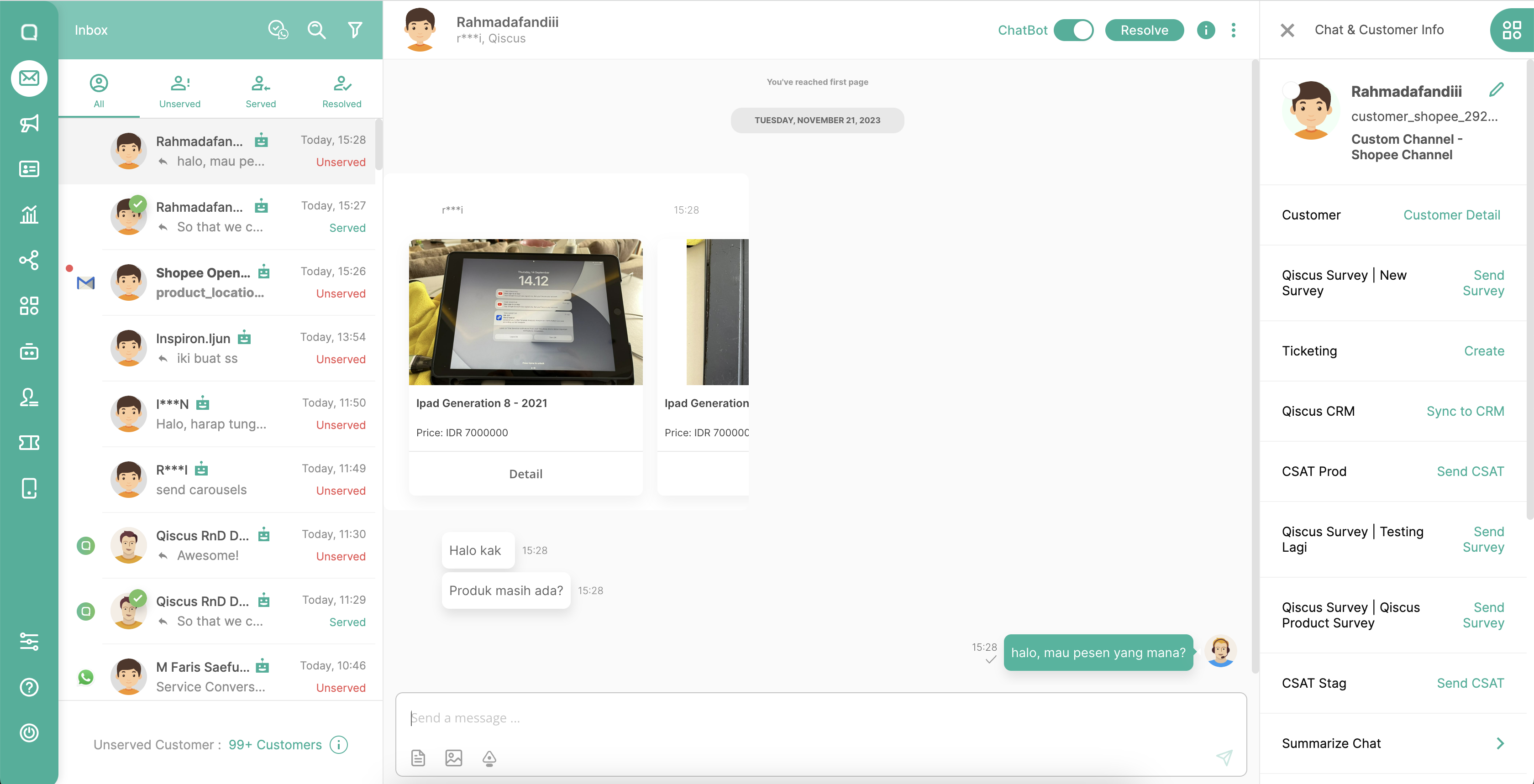Open the R***I send carousels conversation

pos(217,479)
